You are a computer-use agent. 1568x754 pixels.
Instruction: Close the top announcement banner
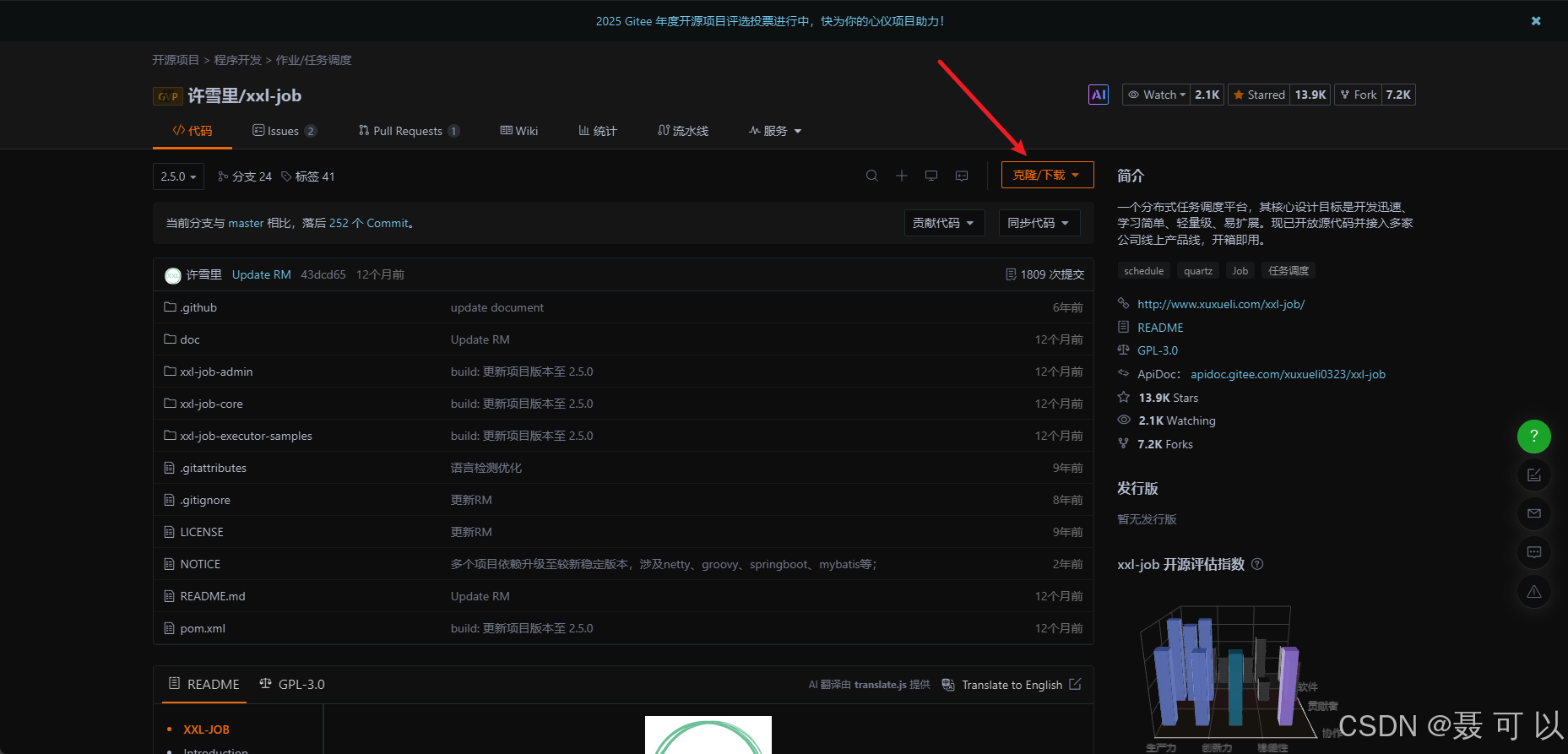1536,21
